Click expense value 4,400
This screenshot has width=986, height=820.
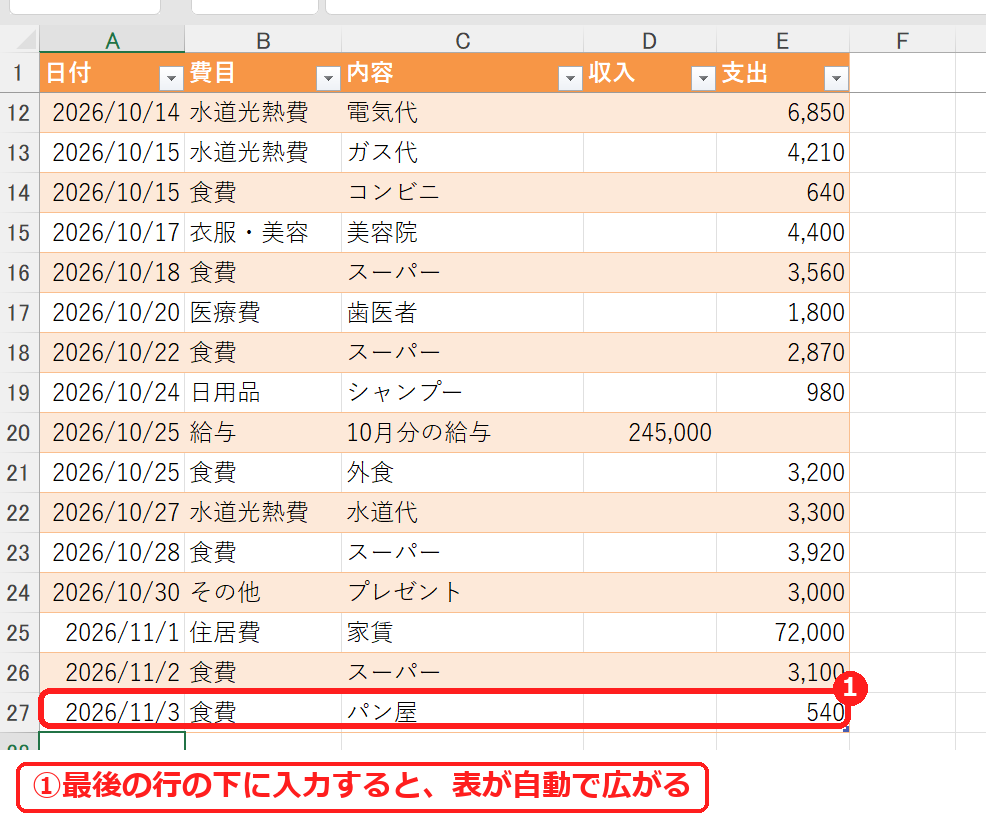tap(783, 233)
